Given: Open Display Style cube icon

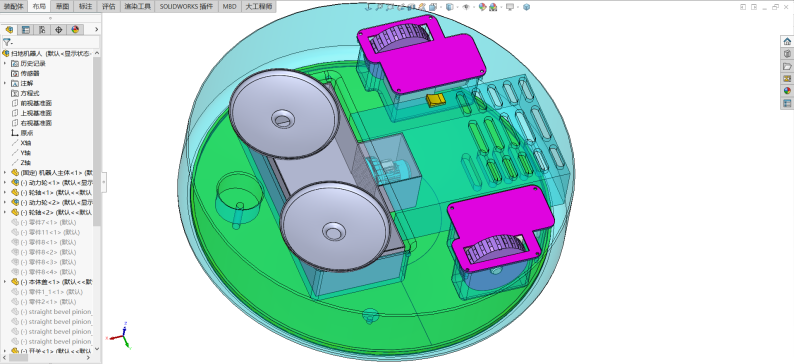Looking at the screenshot, I should (x=450, y=7).
